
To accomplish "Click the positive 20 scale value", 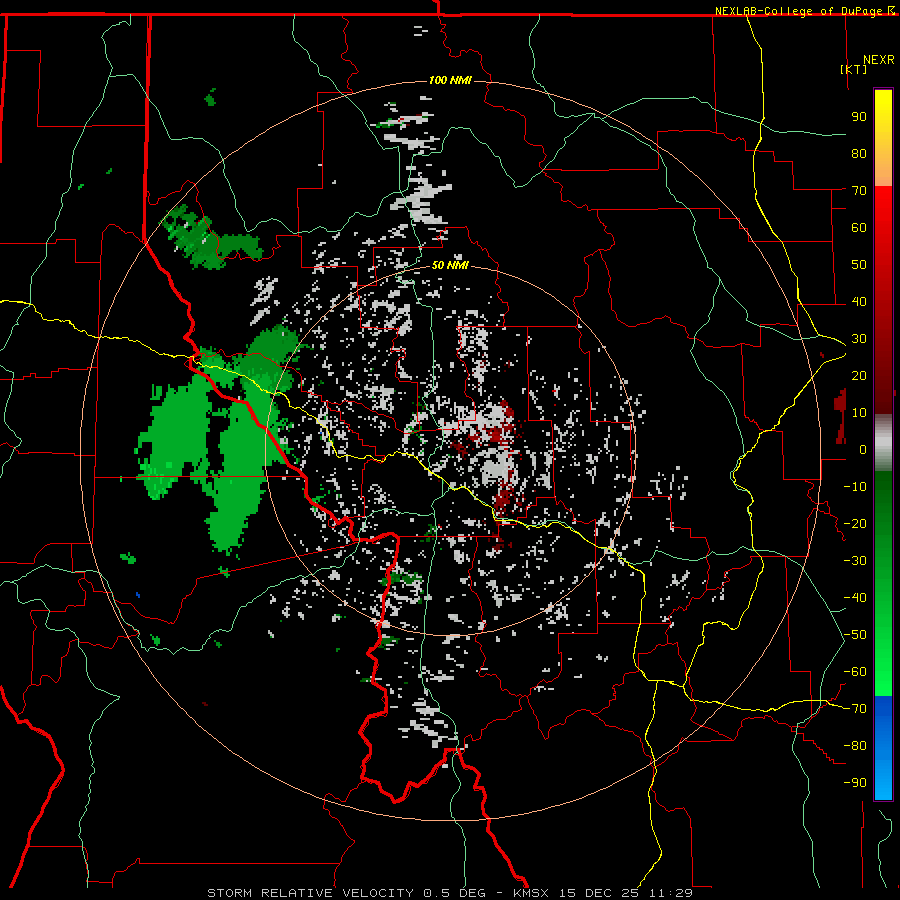I will pyautogui.click(x=859, y=375).
